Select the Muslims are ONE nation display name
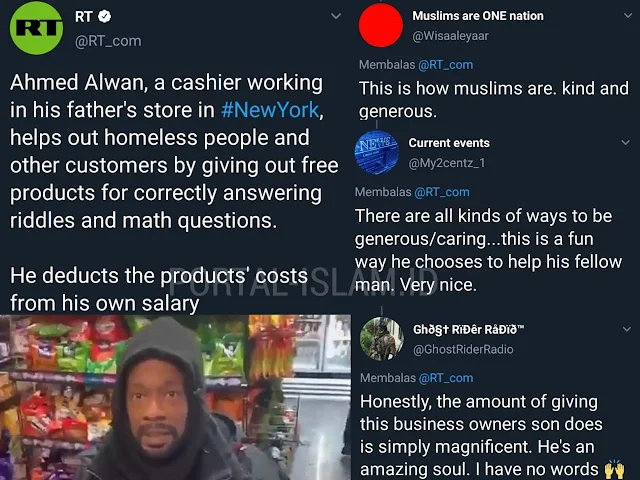Image resolution: width=640 pixels, height=480 pixels. tap(478, 16)
